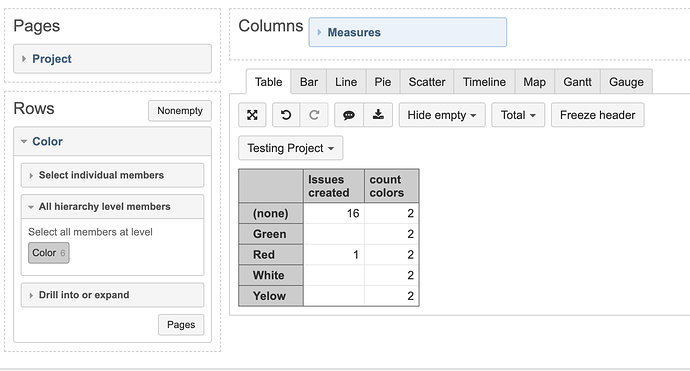Viewport: 690px width, 371px height.
Task: Click the White row header
Action: click(x=271, y=275)
